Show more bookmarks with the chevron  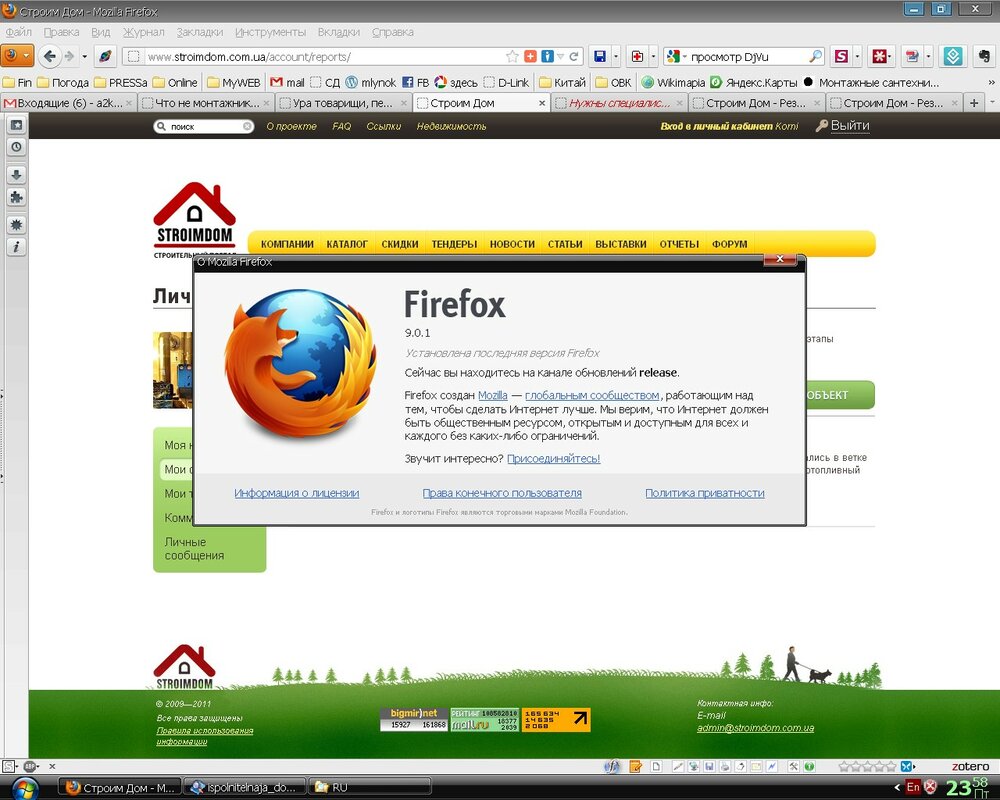[x=991, y=82]
